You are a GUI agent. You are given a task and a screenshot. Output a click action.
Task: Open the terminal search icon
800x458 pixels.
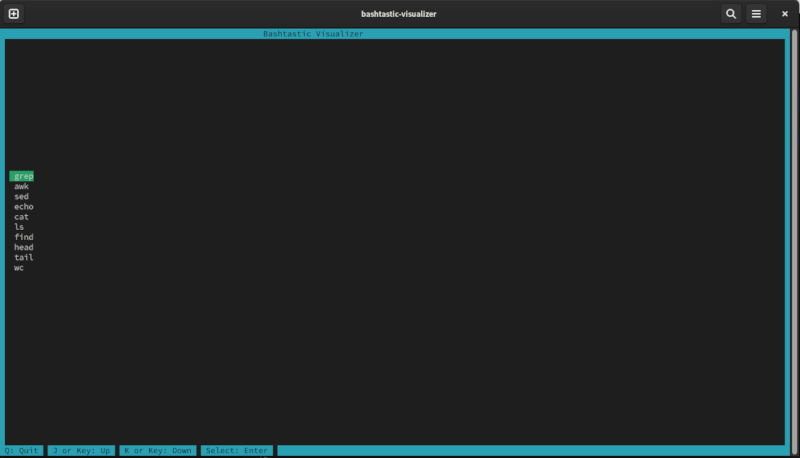[x=731, y=14]
